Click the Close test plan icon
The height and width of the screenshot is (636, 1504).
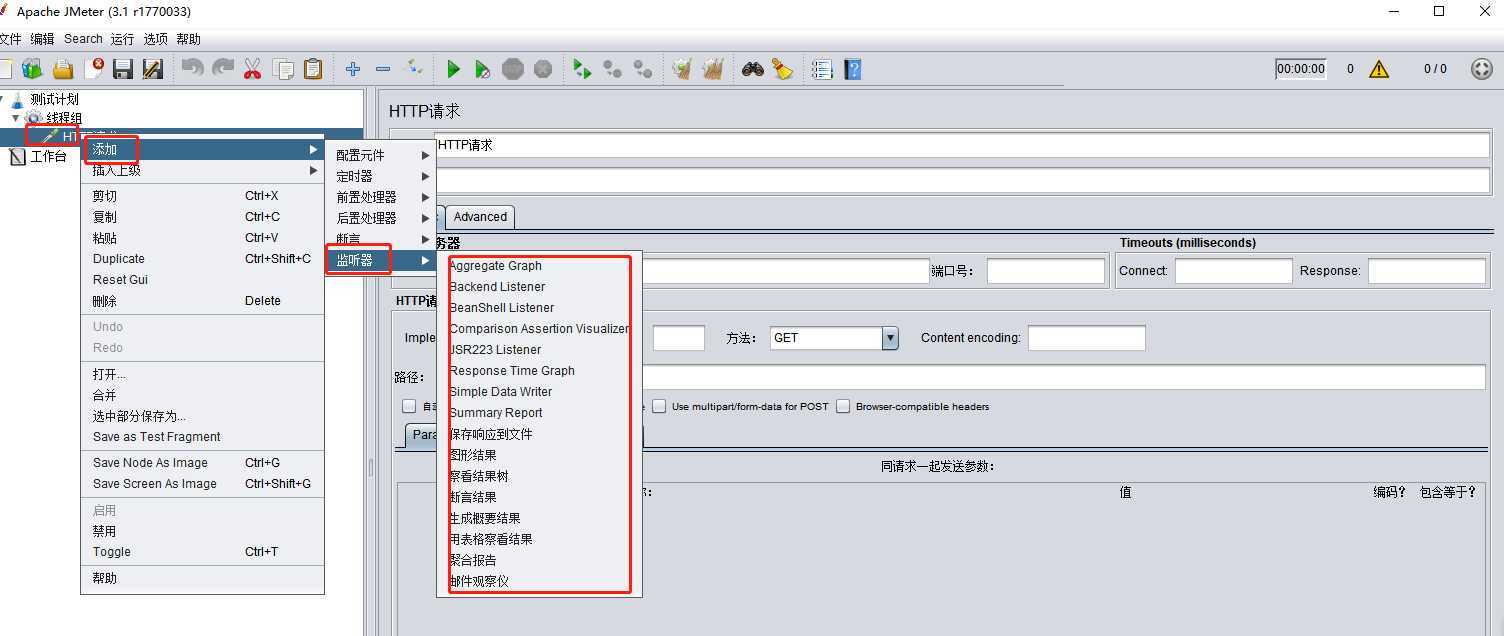tap(95, 69)
